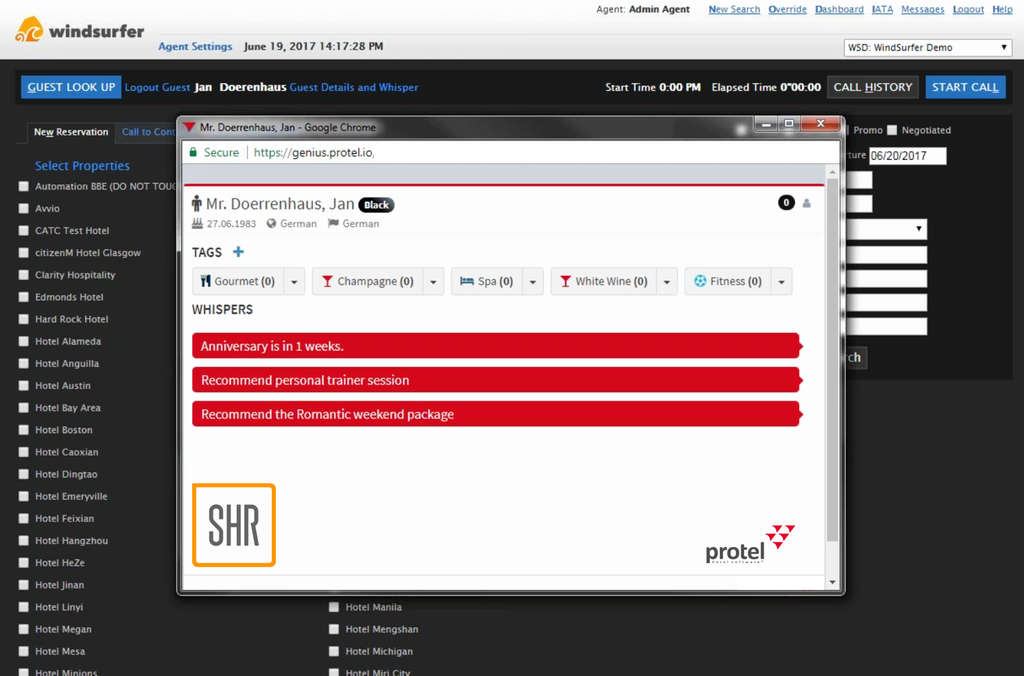The image size is (1024, 676).
Task: Enable the Negotiated checkbox
Action: pyautogui.click(x=891, y=130)
